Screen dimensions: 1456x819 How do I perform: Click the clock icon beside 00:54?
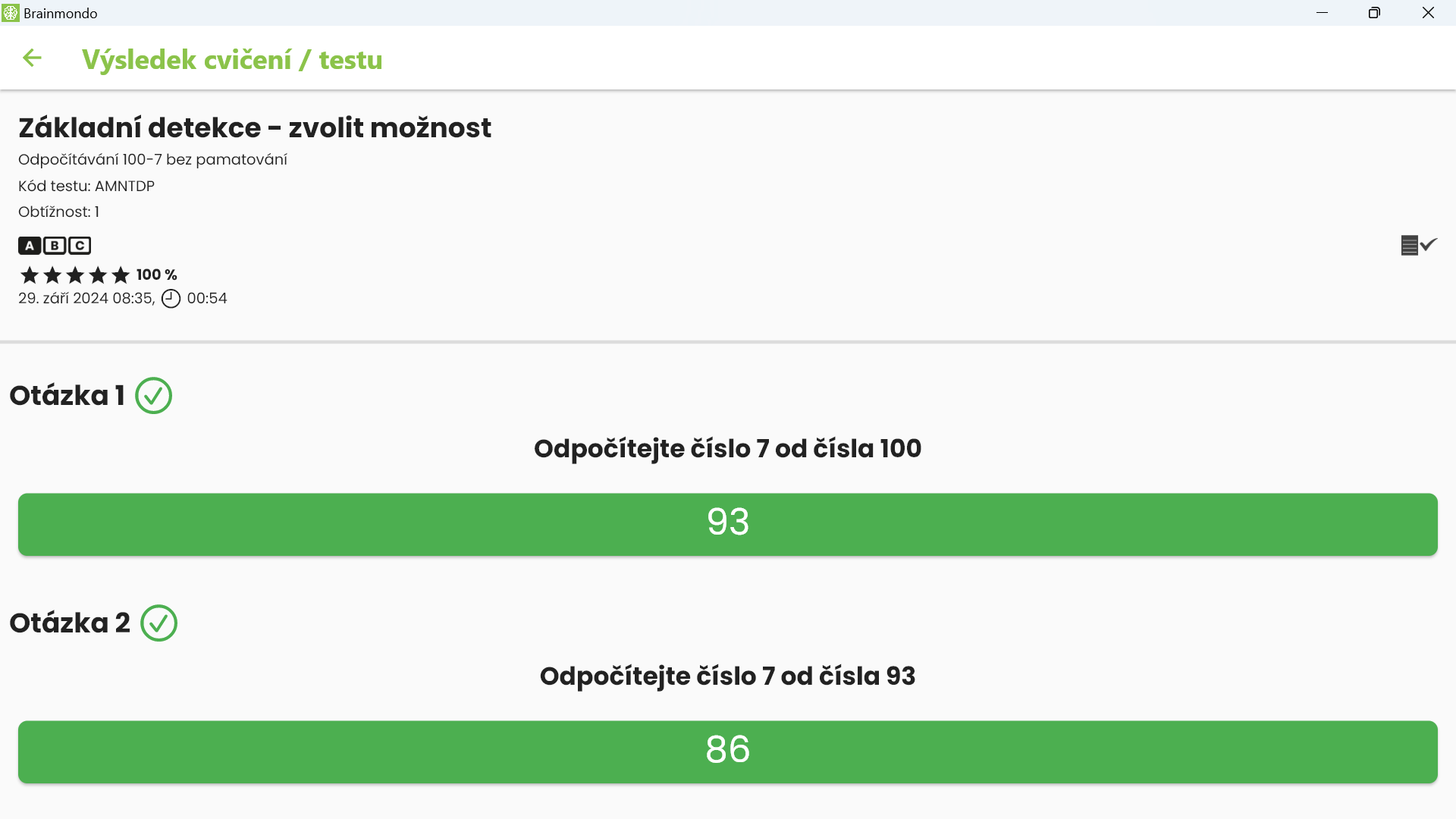pos(171,299)
